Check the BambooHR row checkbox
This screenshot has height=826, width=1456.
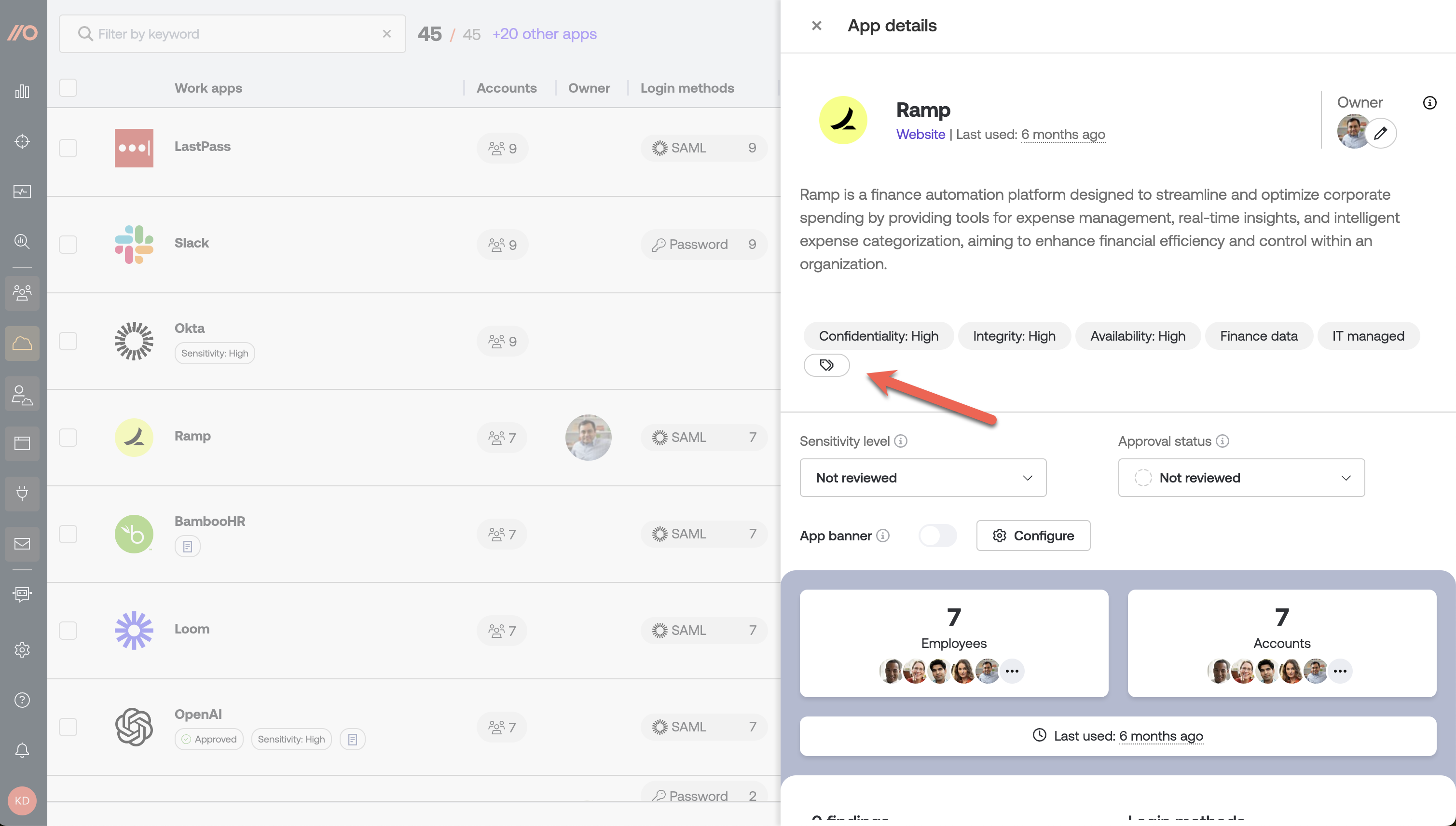point(68,534)
